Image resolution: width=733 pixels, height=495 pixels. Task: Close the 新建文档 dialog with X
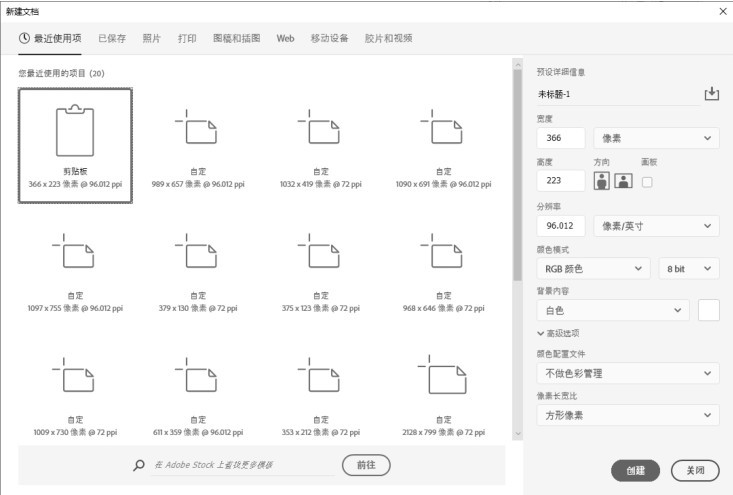pyautogui.click(x=723, y=11)
